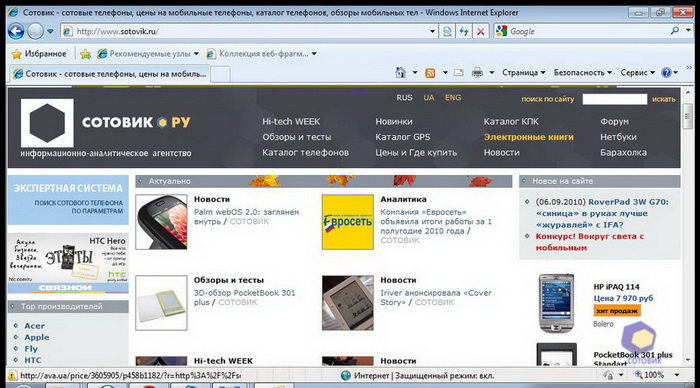The height and width of the screenshot is (388, 700).
Task: Click the Print icon
Action: pos(477,72)
